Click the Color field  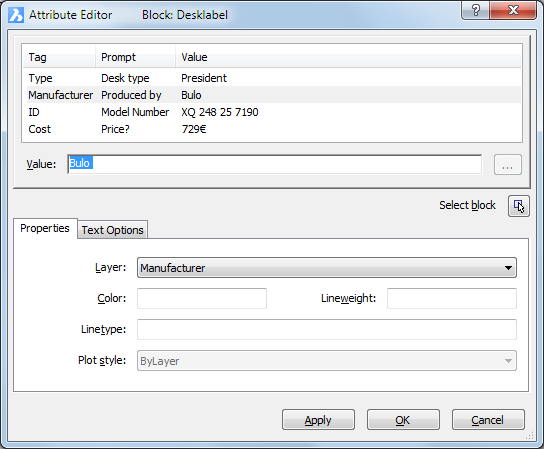tap(202, 298)
